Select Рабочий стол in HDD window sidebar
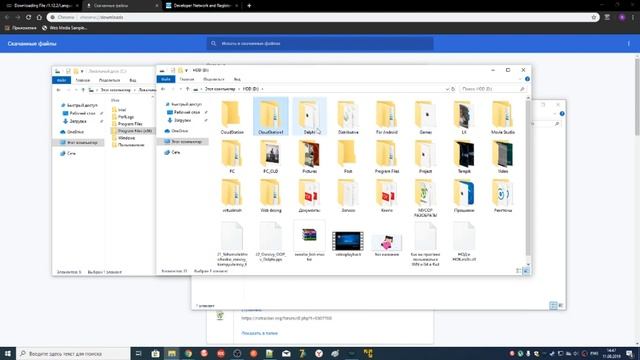The width and height of the screenshot is (640, 360). [183, 112]
